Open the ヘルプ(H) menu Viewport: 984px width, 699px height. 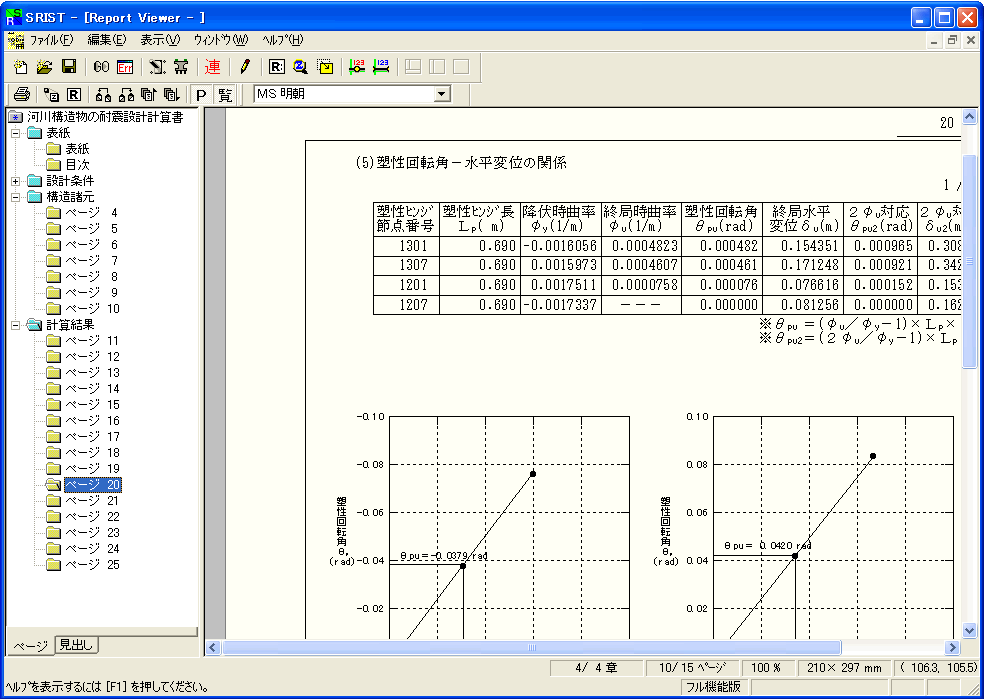point(282,40)
